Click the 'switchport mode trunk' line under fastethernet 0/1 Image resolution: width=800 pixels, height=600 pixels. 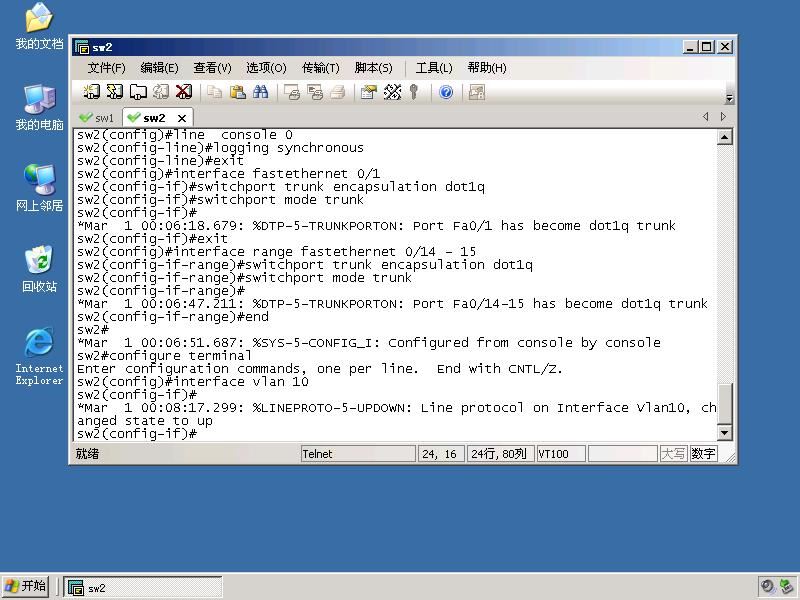tap(220, 199)
